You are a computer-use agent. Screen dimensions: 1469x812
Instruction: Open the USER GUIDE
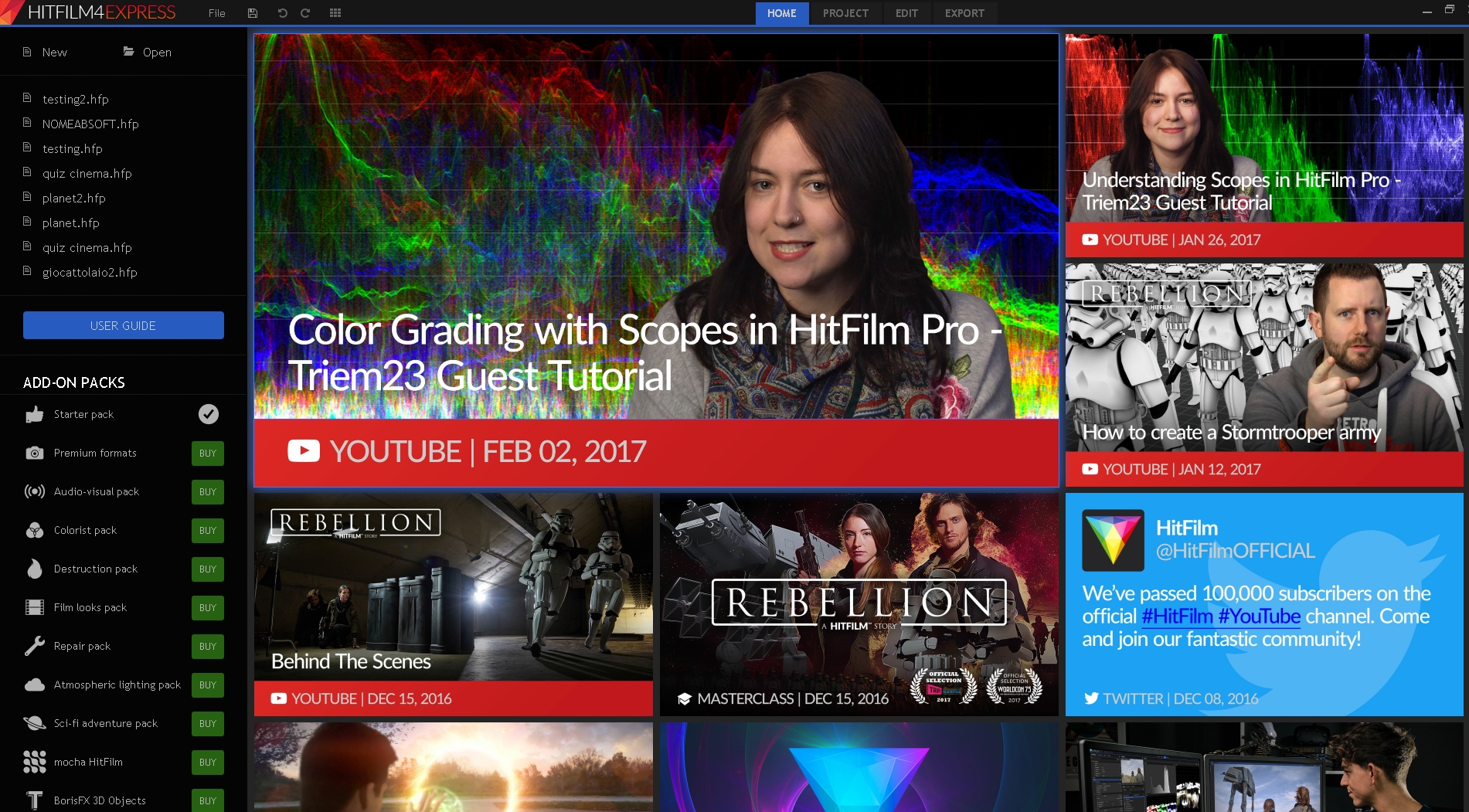click(124, 325)
